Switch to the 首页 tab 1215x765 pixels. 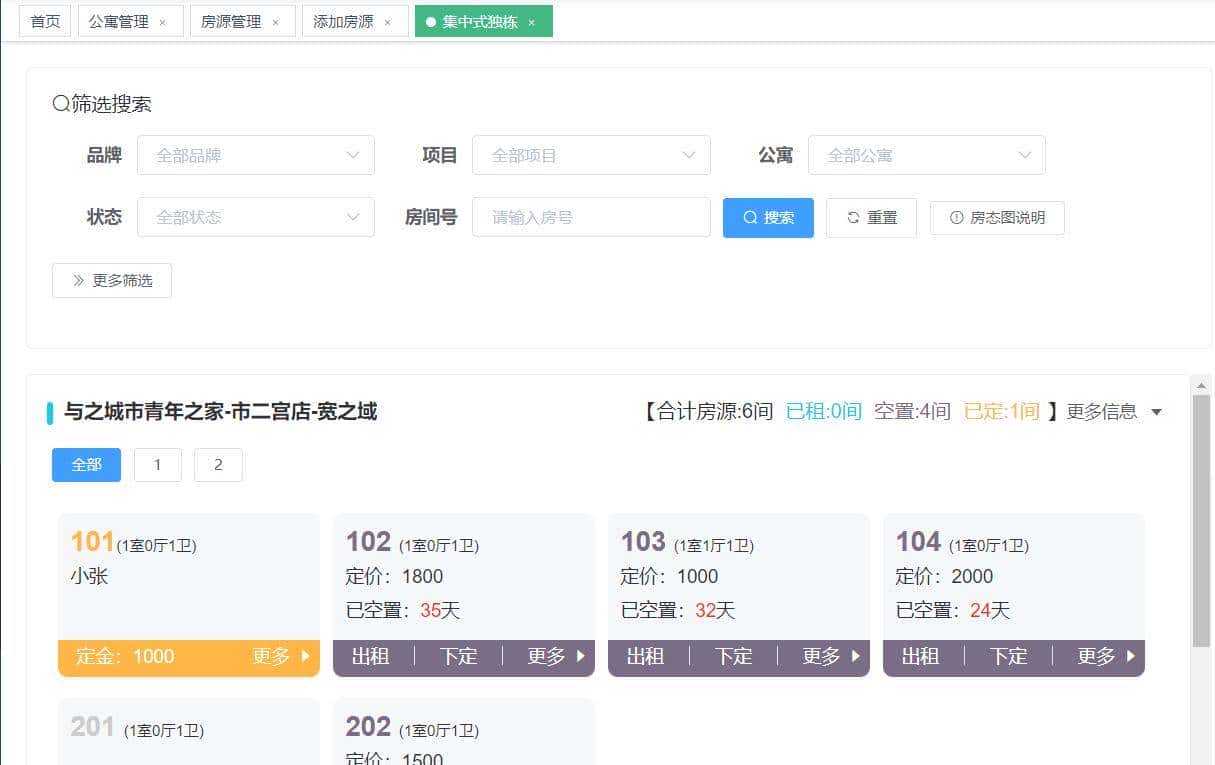point(44,20)
